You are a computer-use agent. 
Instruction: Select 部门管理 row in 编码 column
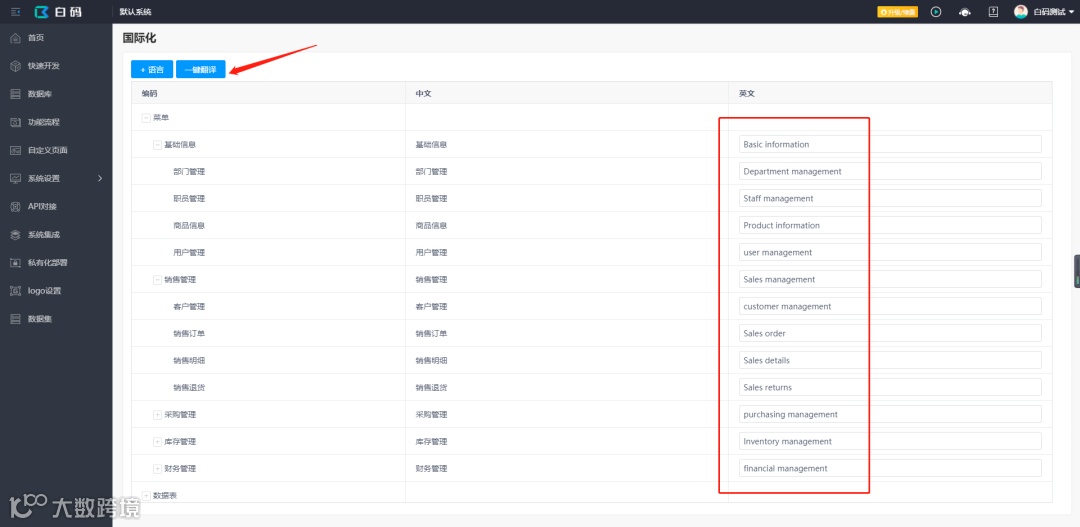point(189,172)
